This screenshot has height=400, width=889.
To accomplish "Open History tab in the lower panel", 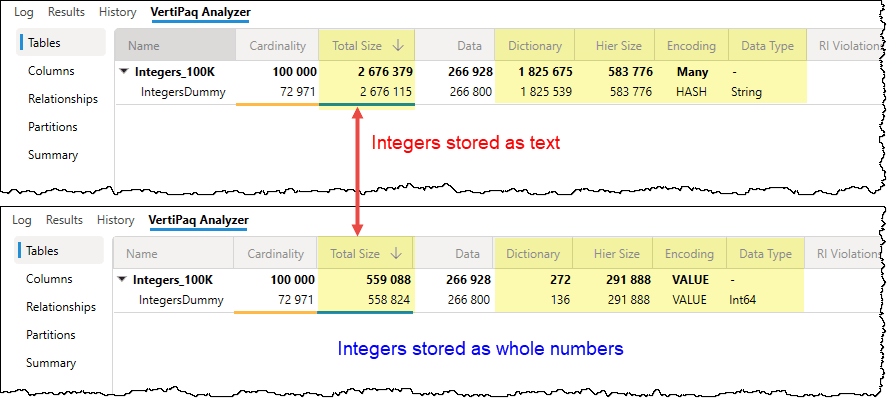I will (115, 220).
